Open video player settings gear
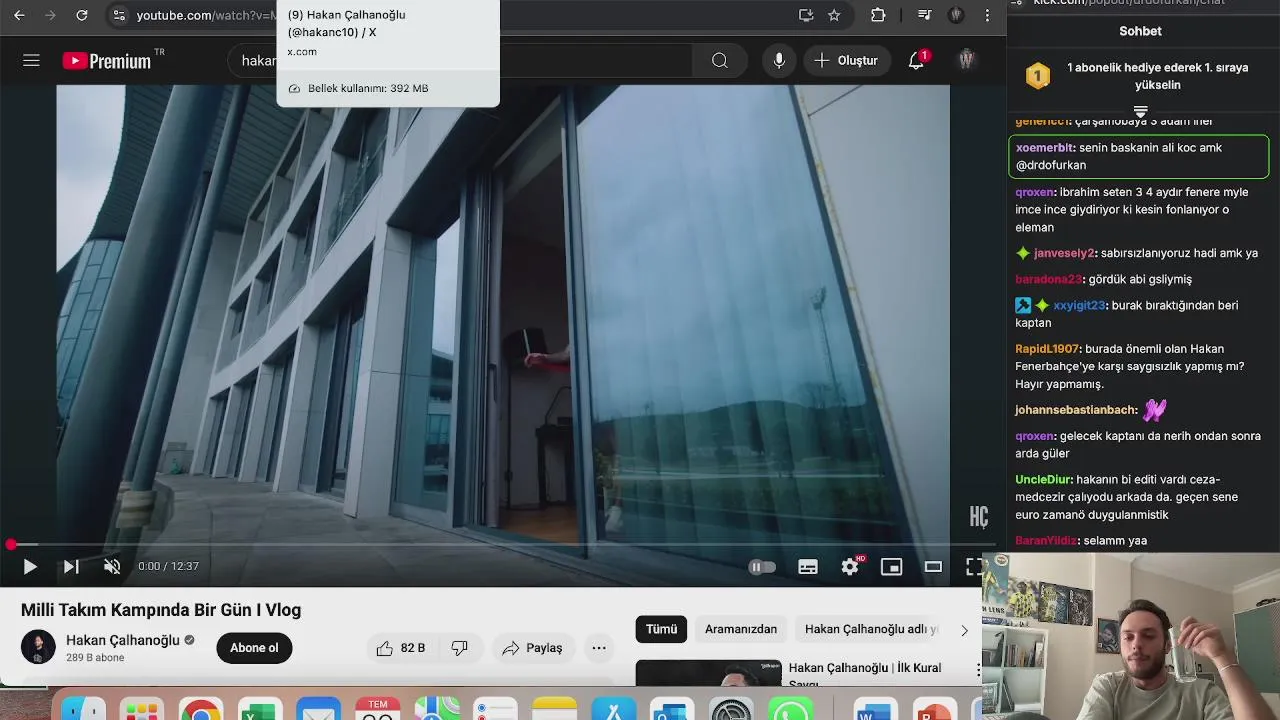1280x720 pixels. point(850,567)
